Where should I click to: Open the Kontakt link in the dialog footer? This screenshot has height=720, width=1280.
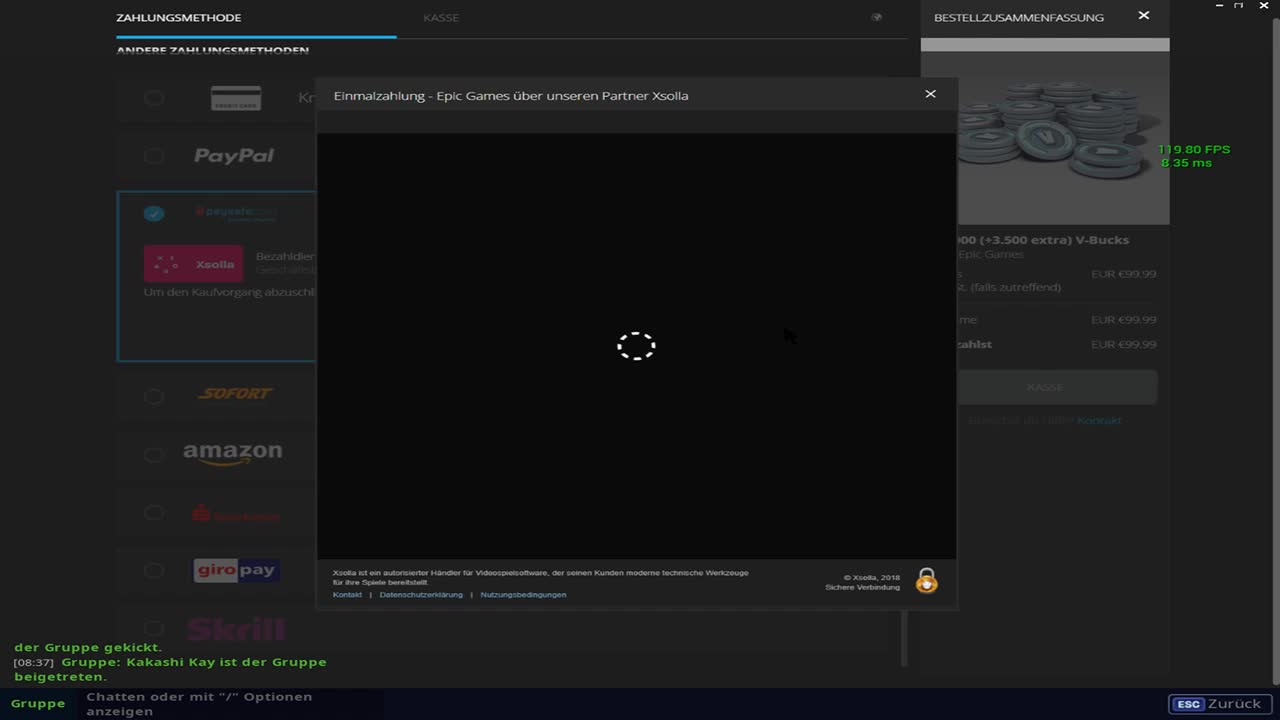[x=347, y=595]
